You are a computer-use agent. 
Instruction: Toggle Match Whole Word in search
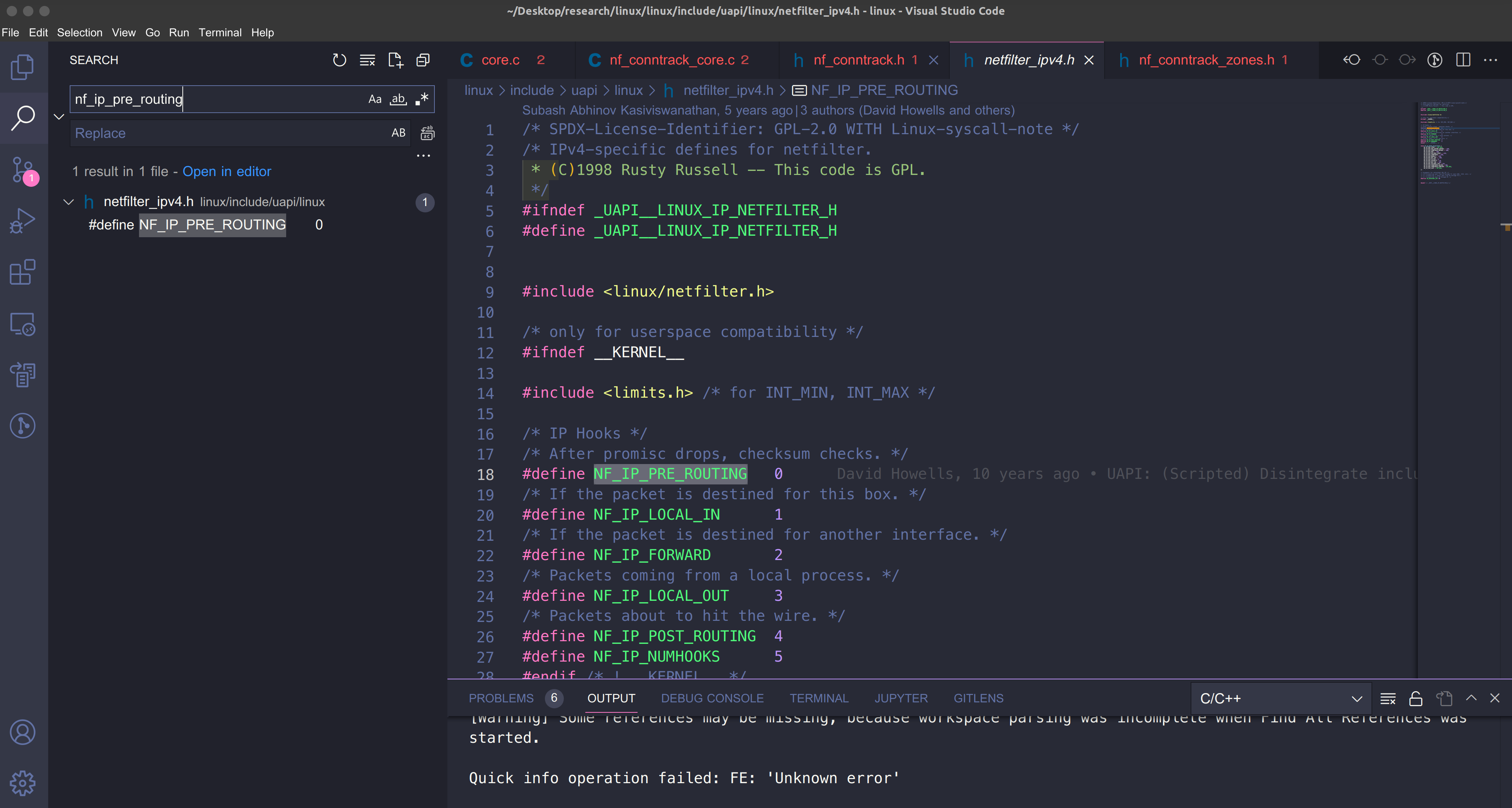point(398,99)
